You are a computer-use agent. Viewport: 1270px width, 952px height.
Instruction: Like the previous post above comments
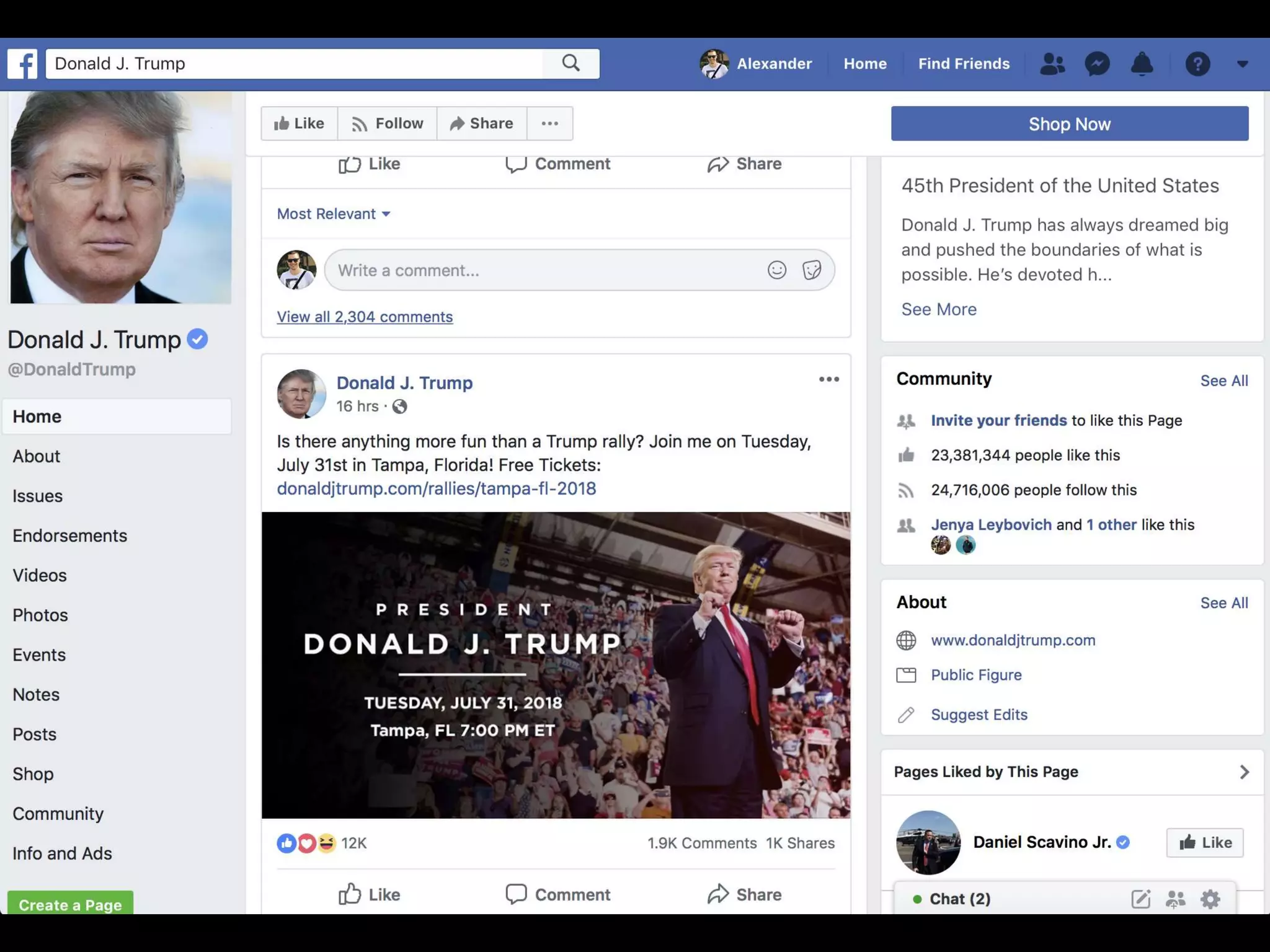point(370,164)
